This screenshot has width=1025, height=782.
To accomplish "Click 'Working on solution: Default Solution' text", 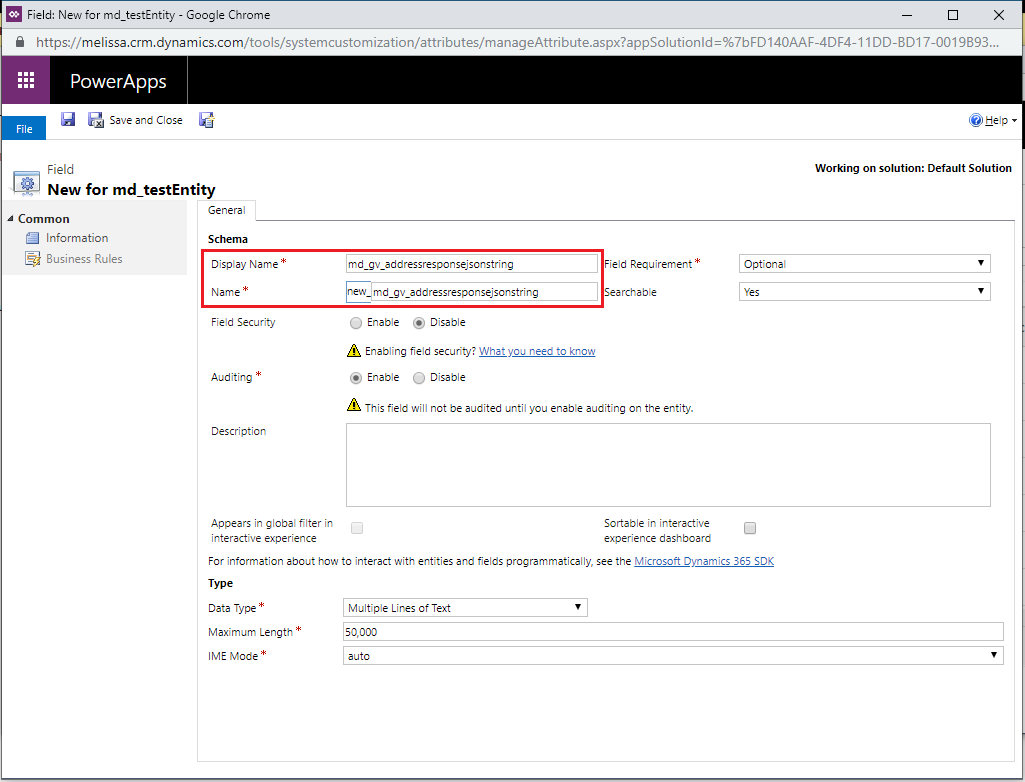I will 913,168.
